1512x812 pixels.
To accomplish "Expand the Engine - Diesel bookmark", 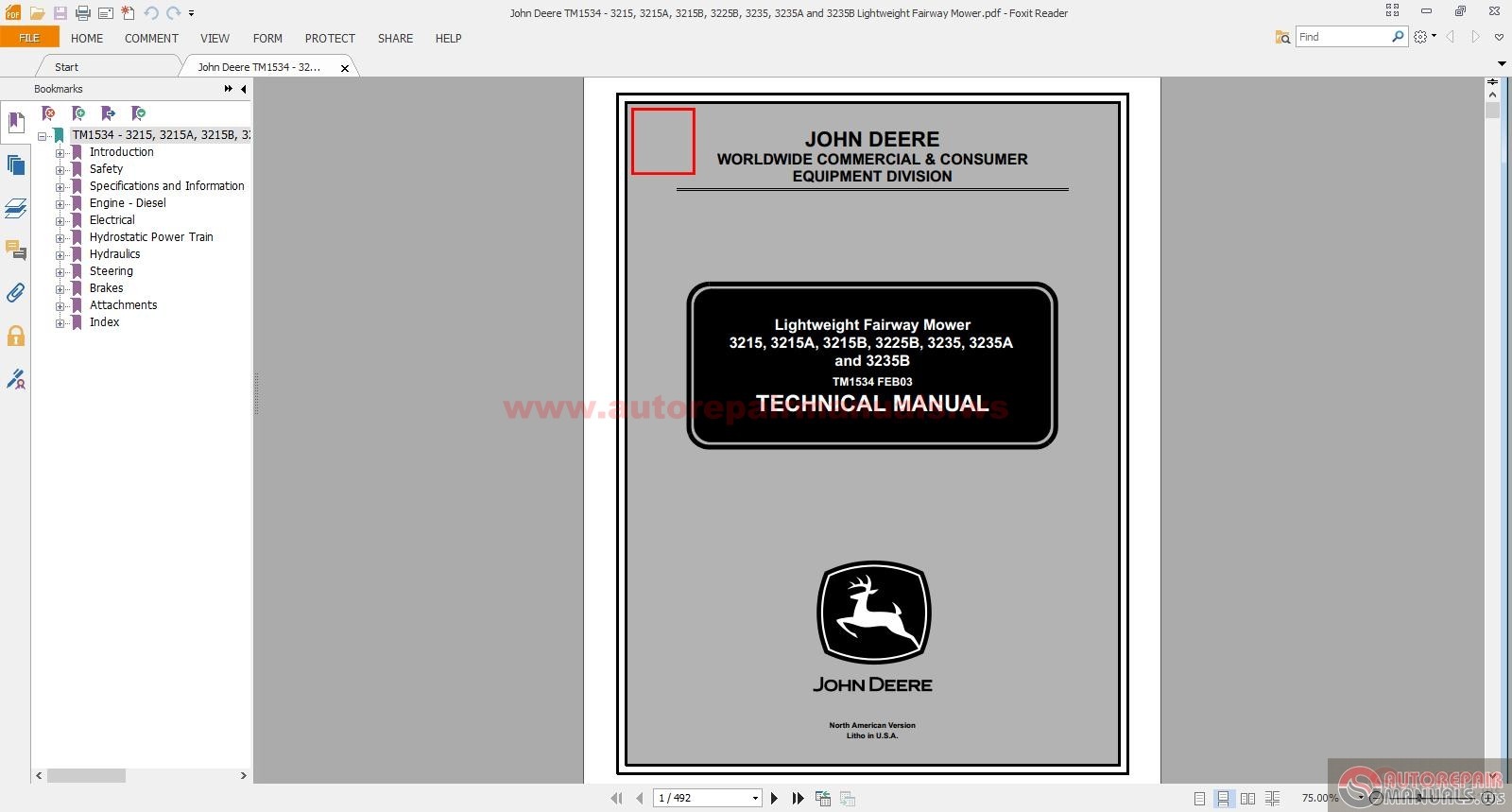I will pos(60,204).
